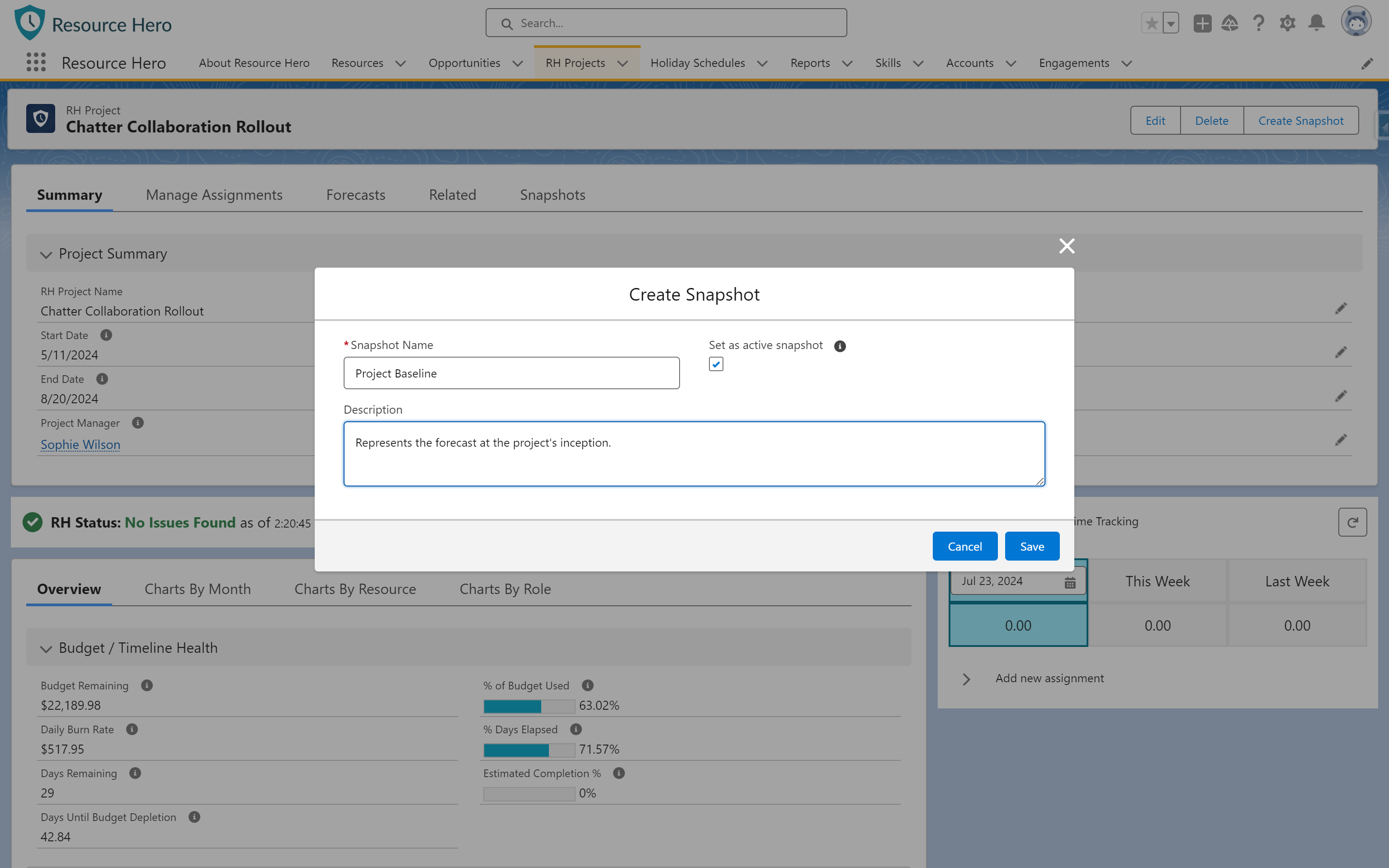
Task: Click the Create Snapshot header button
Action: pos(1301,121)
